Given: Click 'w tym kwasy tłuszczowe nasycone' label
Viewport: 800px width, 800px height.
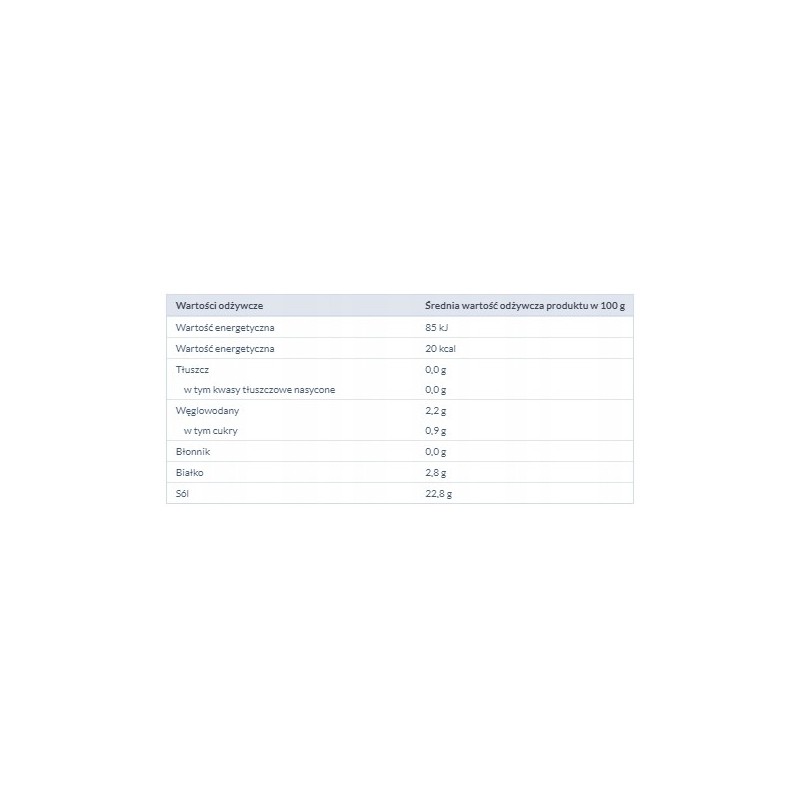Looking at the screenshot, I should click(x=259, y=390).
